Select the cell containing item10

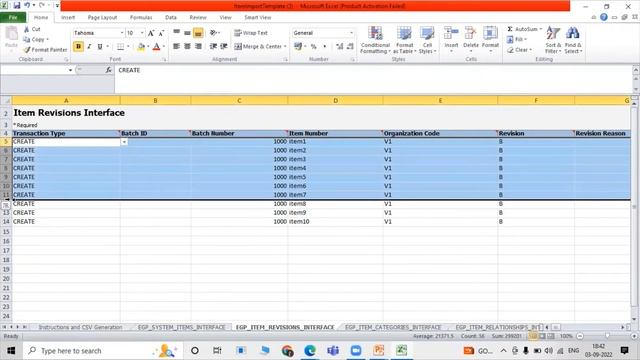(335, 222)
